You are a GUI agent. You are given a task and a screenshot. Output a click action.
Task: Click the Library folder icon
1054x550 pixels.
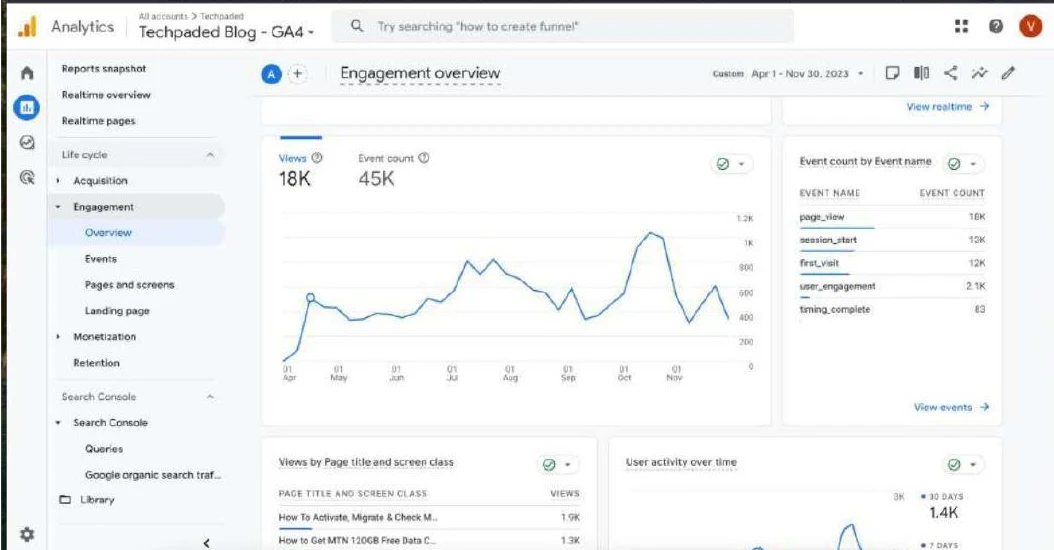pyautogui.click(x=65, y=500)
